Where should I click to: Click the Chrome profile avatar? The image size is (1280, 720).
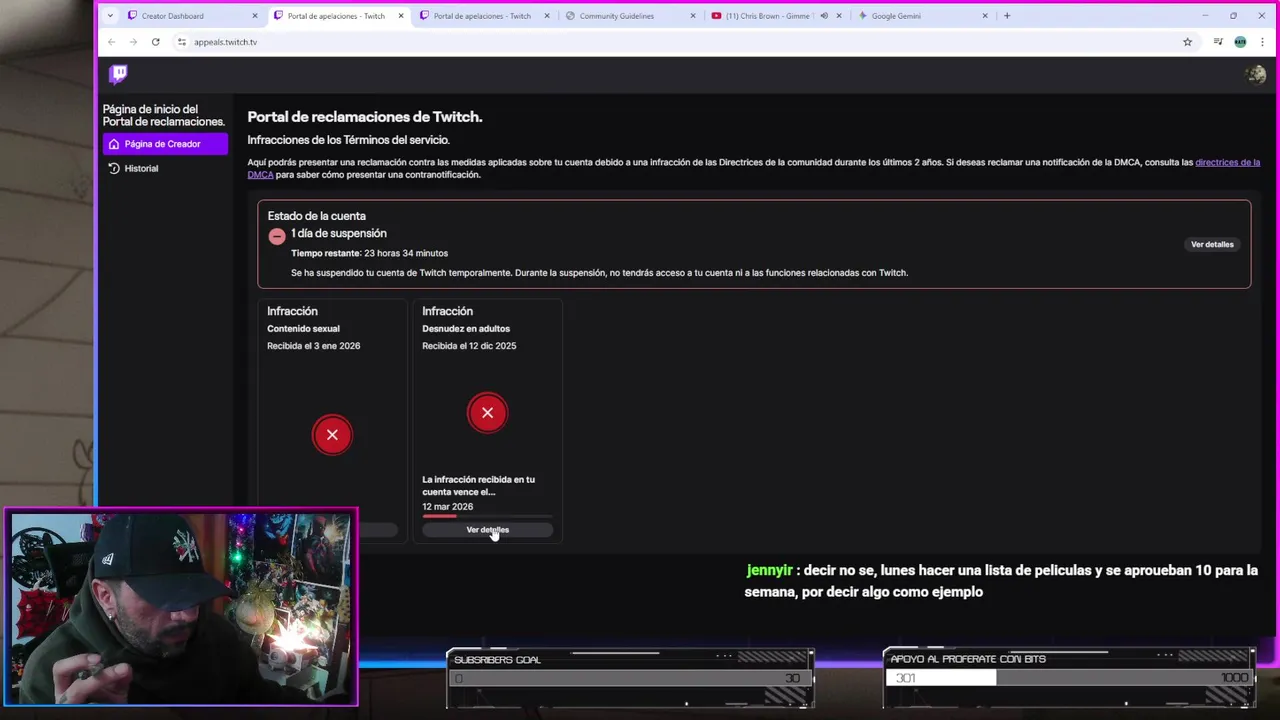(x=1240, y=42)
